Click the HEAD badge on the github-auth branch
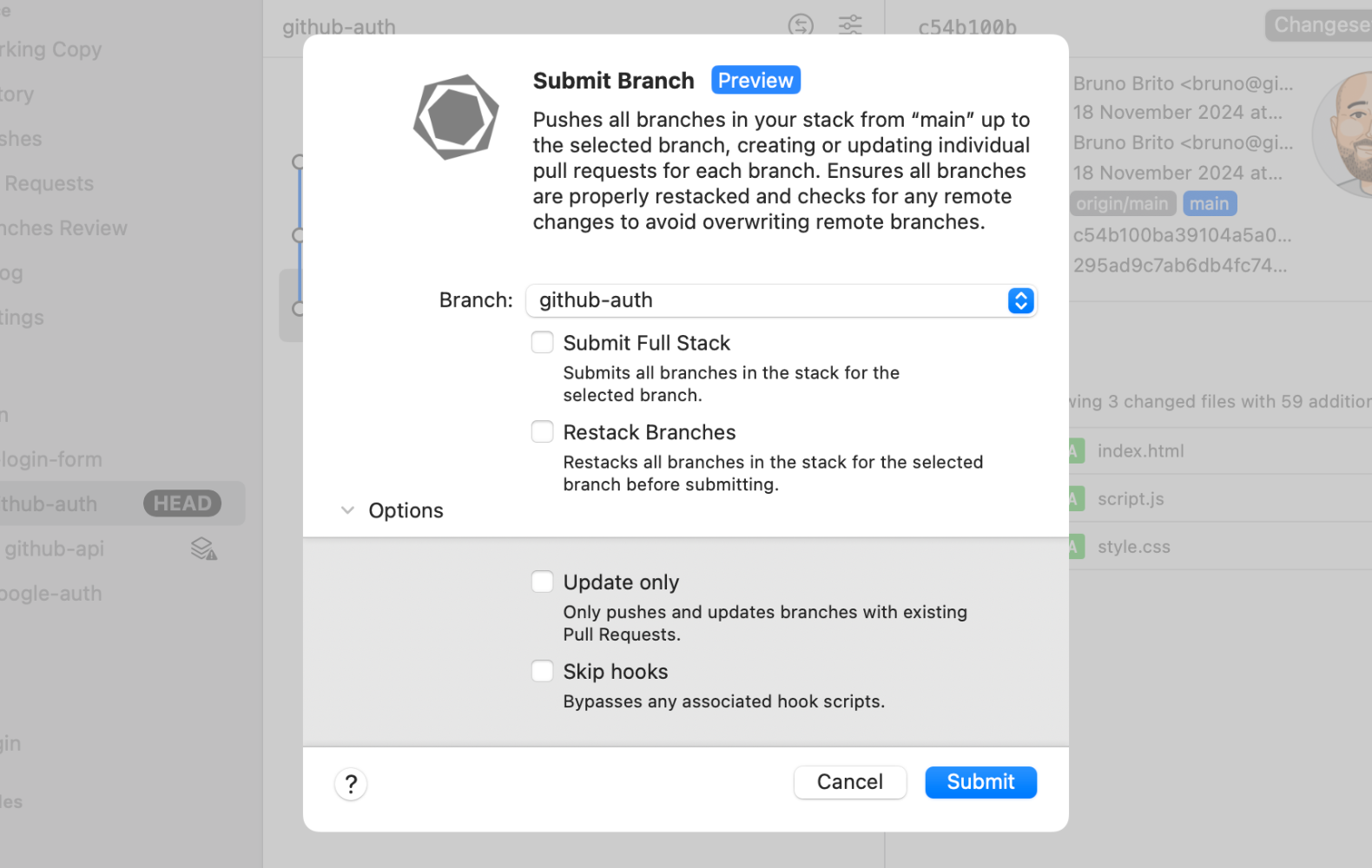Screen dimensions: 1372x868 coord(183,503)
